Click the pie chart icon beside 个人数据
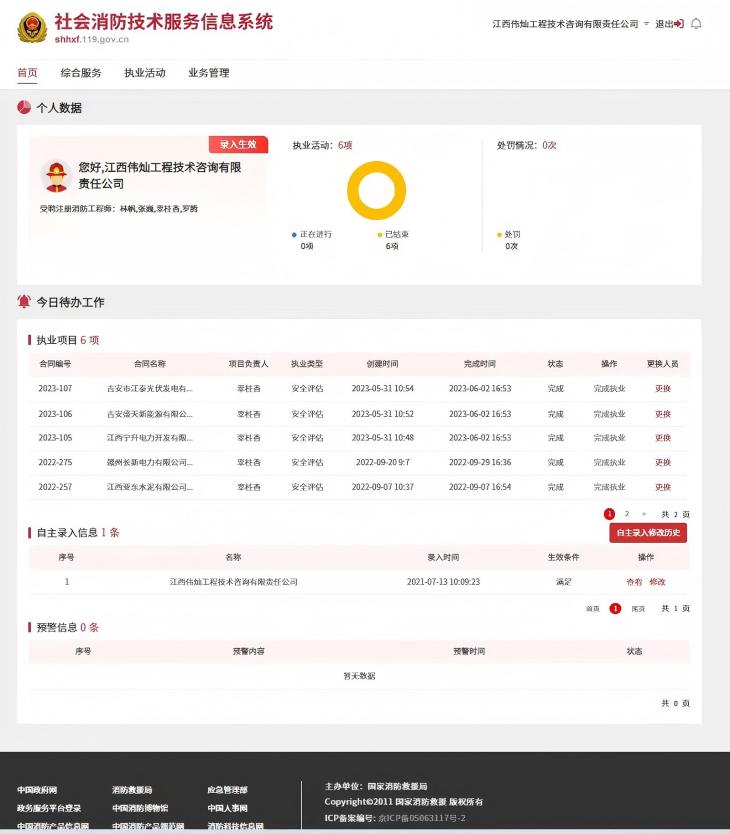Screen dimensions: 730x834 [24, 107]
